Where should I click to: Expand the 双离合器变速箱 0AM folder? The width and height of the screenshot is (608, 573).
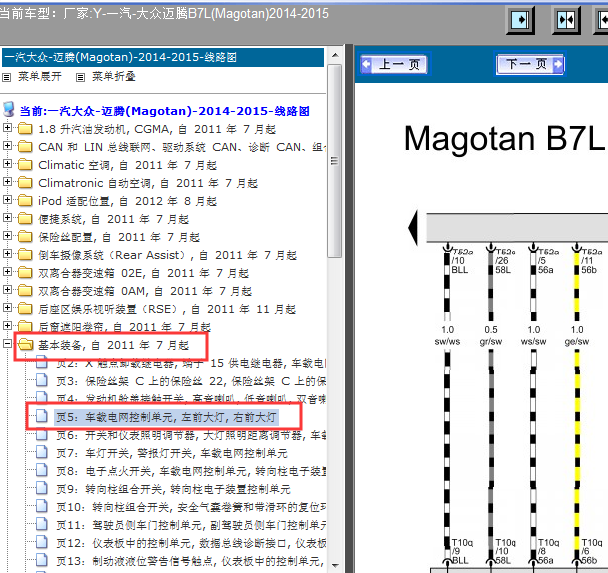tap(7, 290)
